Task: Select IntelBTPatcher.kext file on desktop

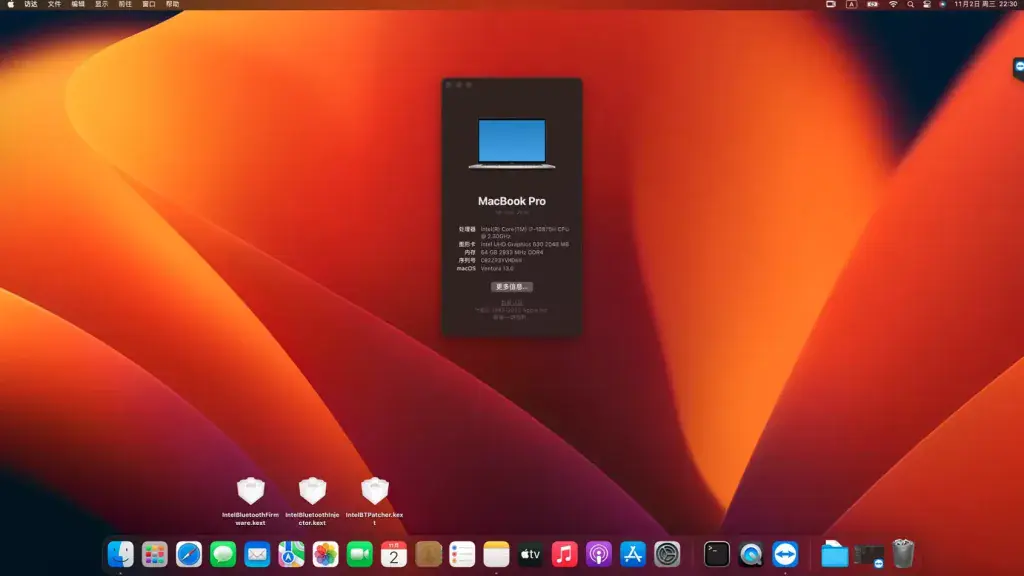Action: tap(374, 501)
